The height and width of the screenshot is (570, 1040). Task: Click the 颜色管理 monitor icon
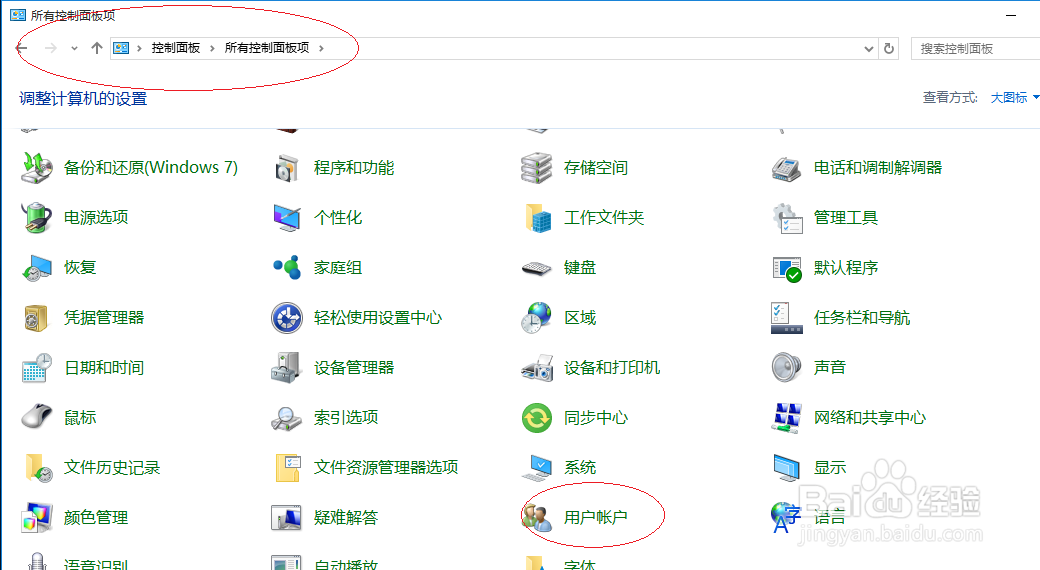click(36, 517)
